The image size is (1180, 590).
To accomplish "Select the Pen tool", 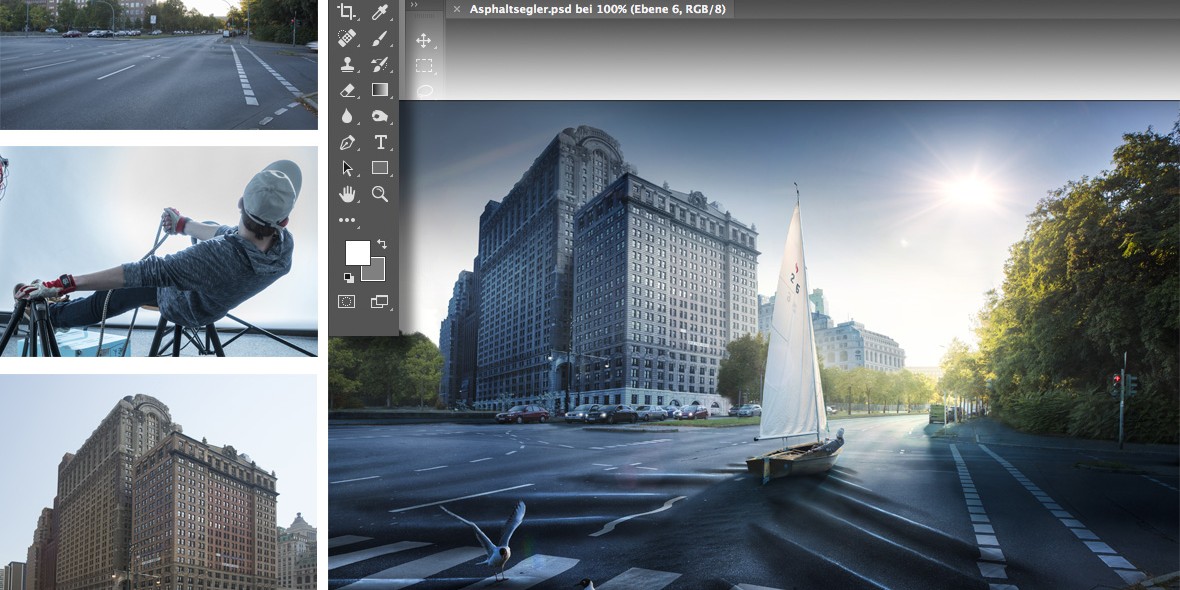I will [x=347, y=142].
